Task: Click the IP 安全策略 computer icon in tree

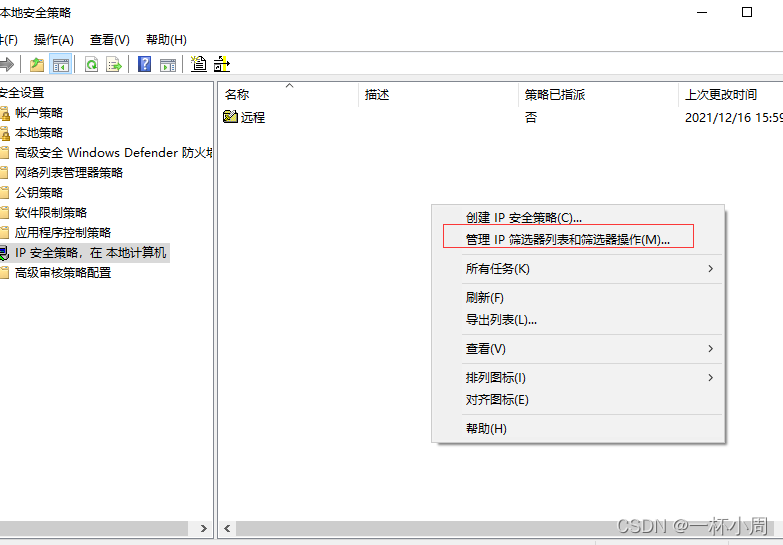Action: 4,253
